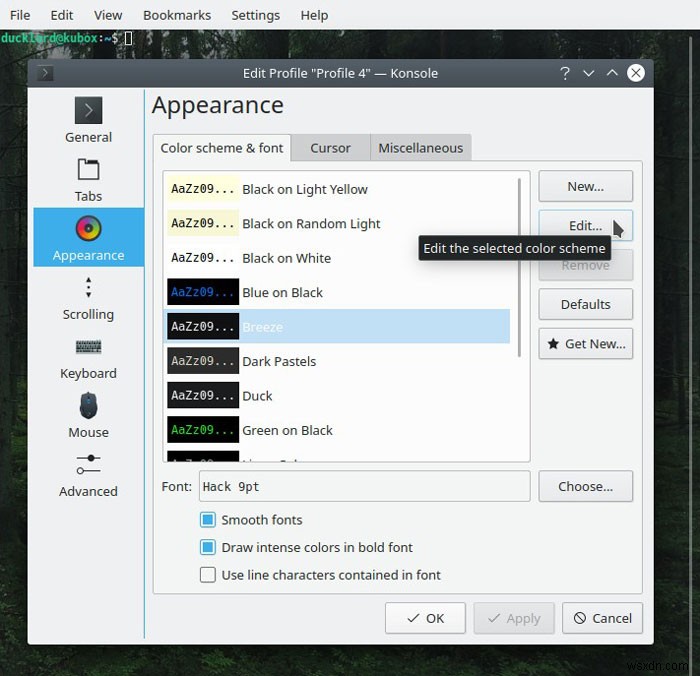Viewport: 700px width, 676px height.
Task: Toggle the Smooth fonts checkbox
Action: pyautogui.click(x=208, y=520)
